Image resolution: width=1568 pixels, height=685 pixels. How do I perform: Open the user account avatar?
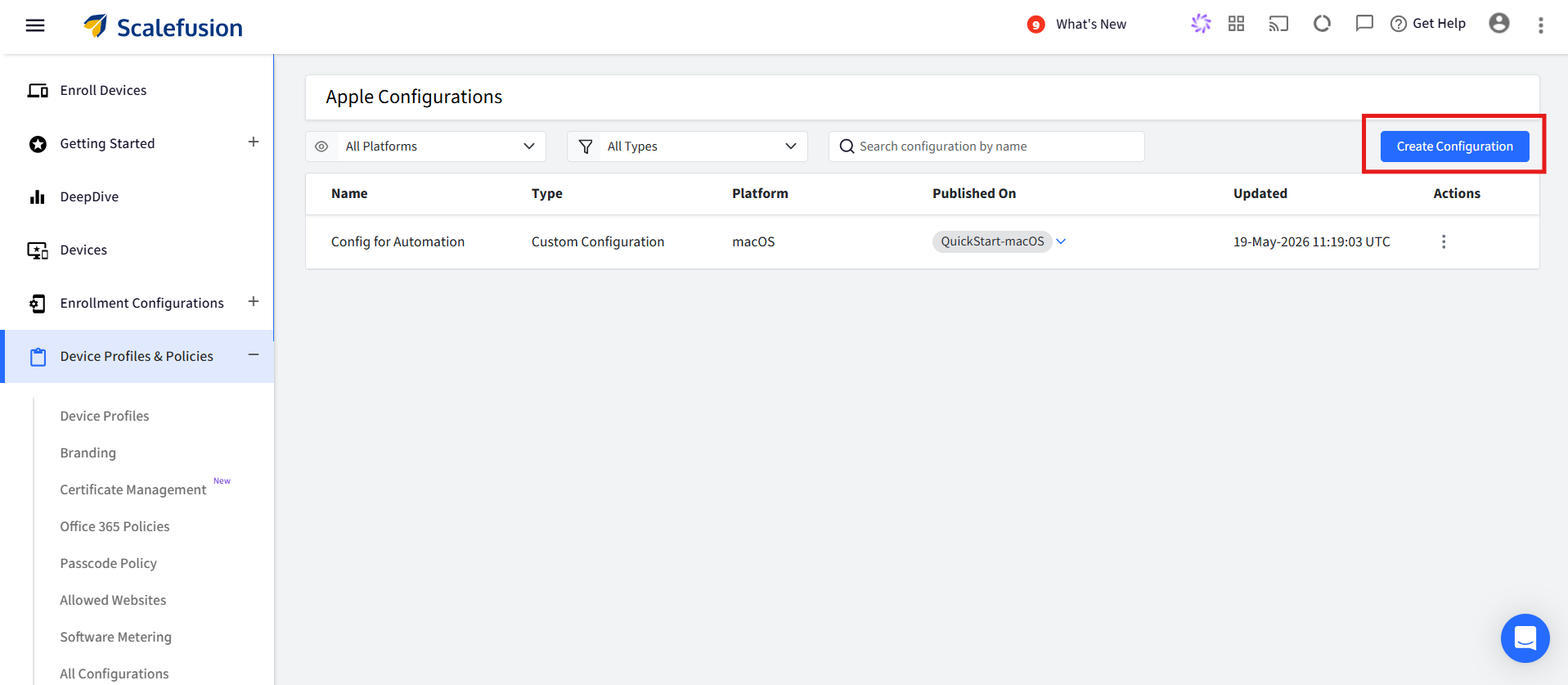coord(1498,23)
